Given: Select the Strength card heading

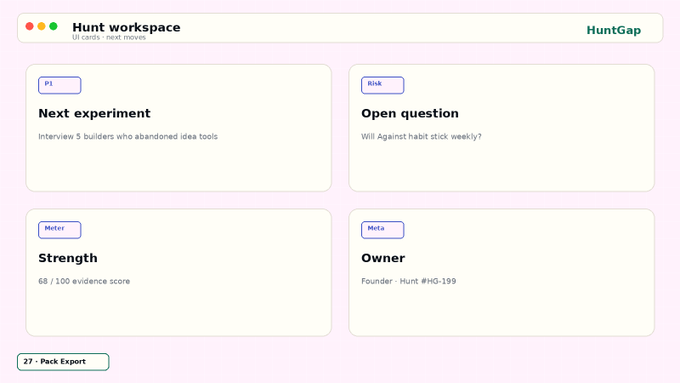Looking at the screenshot, I should (x=68, y=258).
